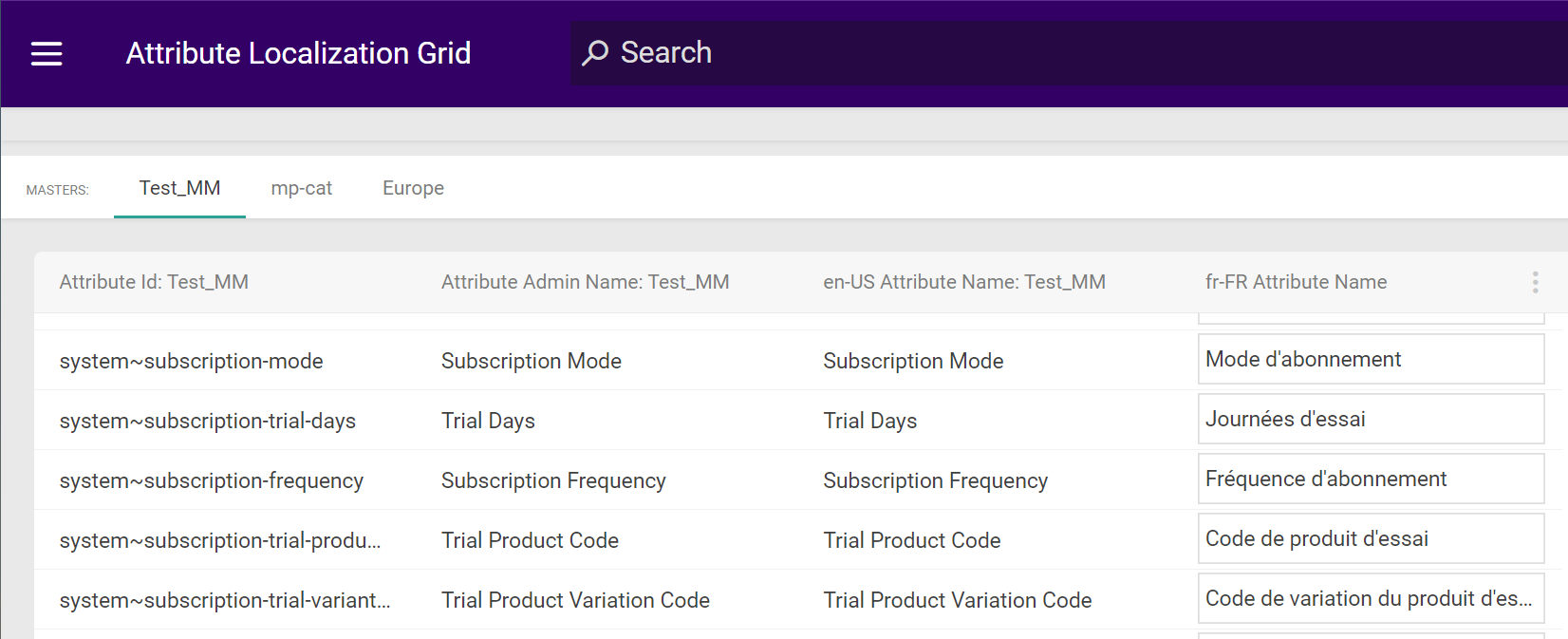Click the Attribute Localization Grid title
This screenshot has width=1568, height=639.
tap(298, 53)
